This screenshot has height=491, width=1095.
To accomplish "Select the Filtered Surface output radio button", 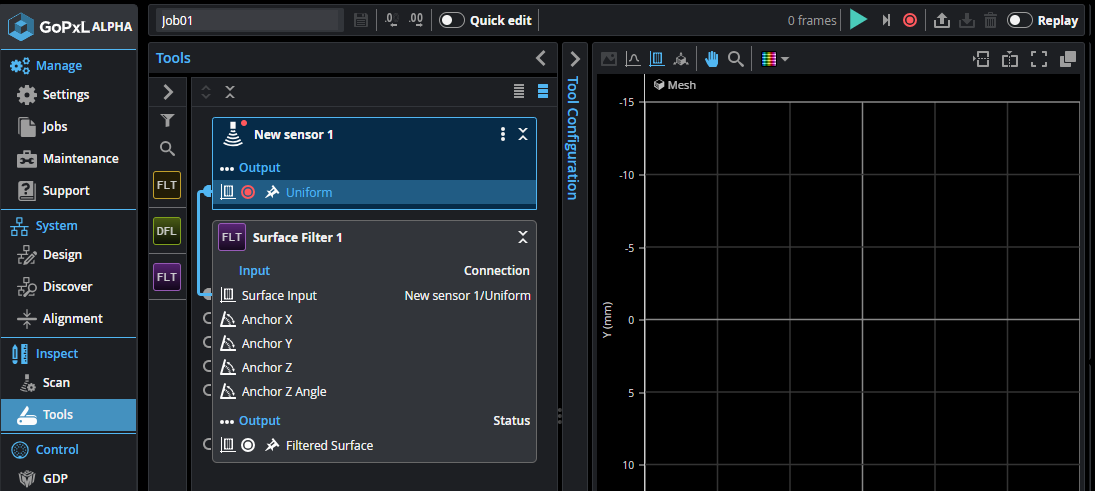I will click(248, 445).
